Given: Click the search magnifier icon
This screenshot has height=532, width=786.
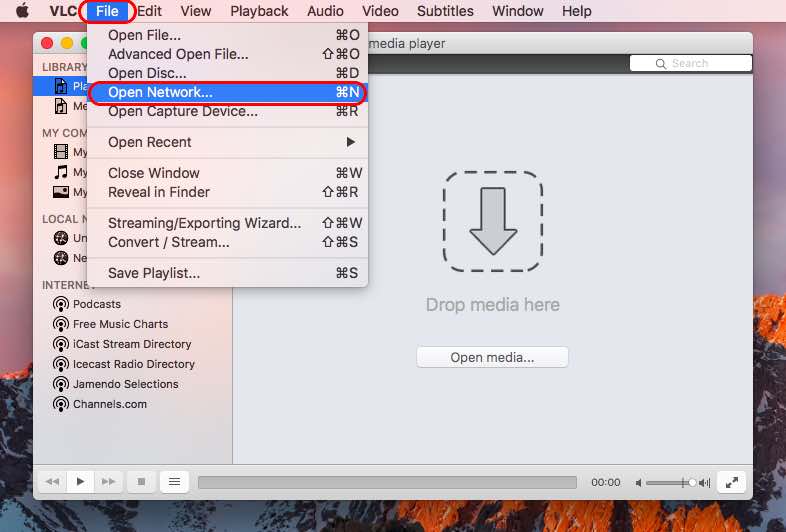Looking at the screenshot, I should pos(661,64).
